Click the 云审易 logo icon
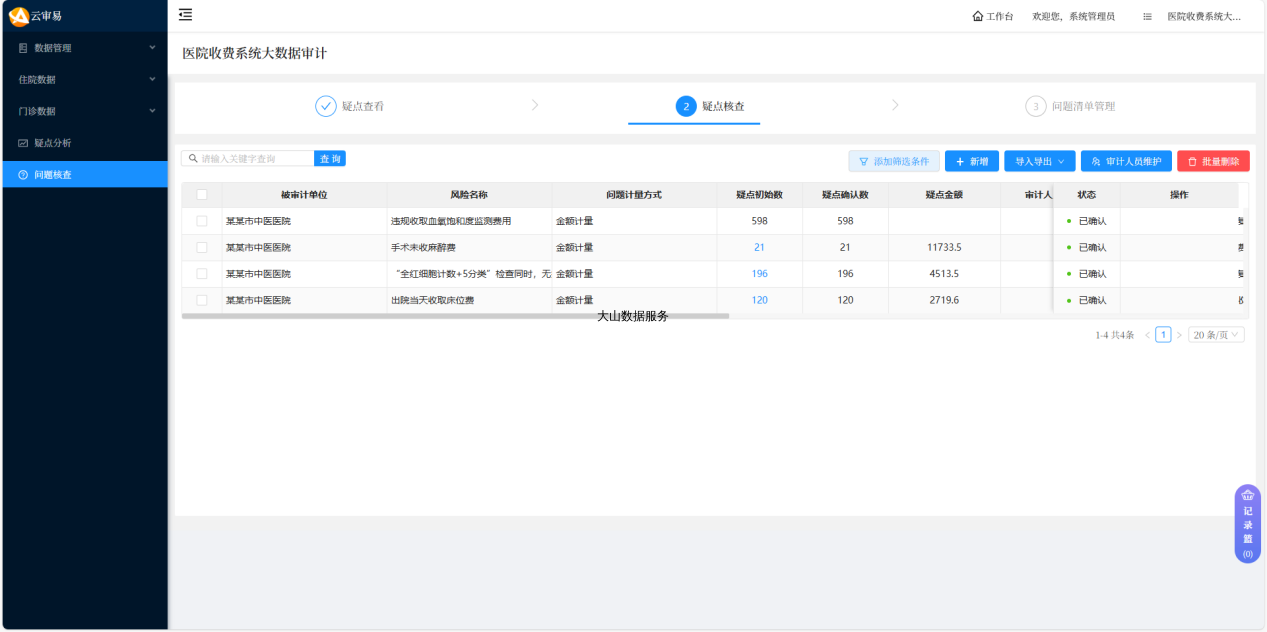 (18, 16)
